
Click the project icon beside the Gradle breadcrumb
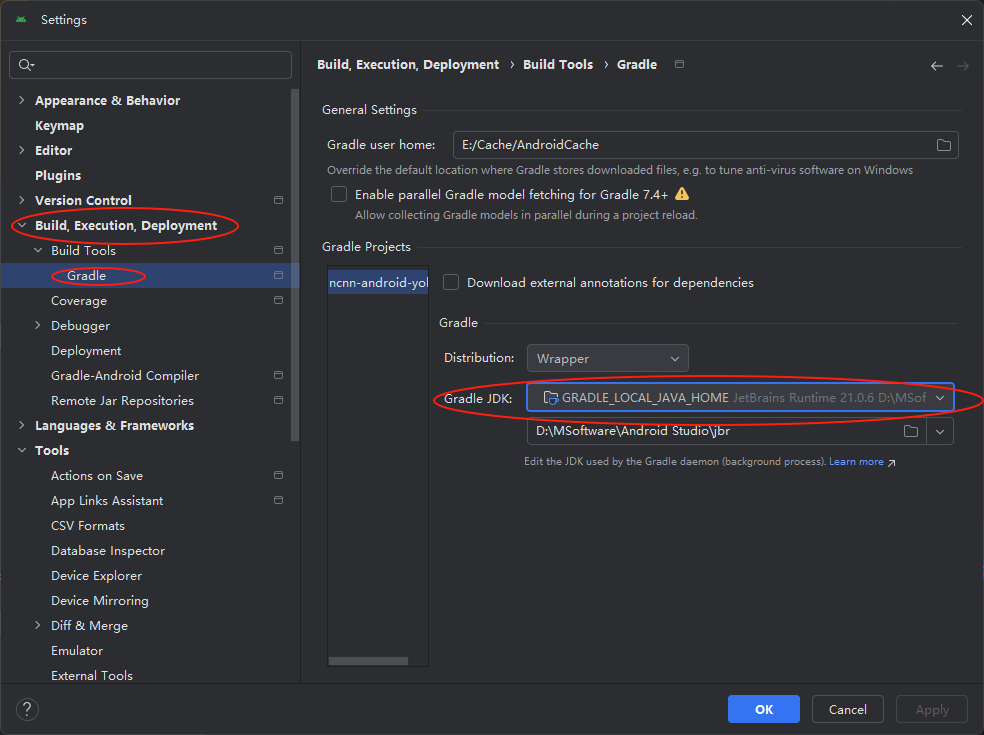coord(679,64)
